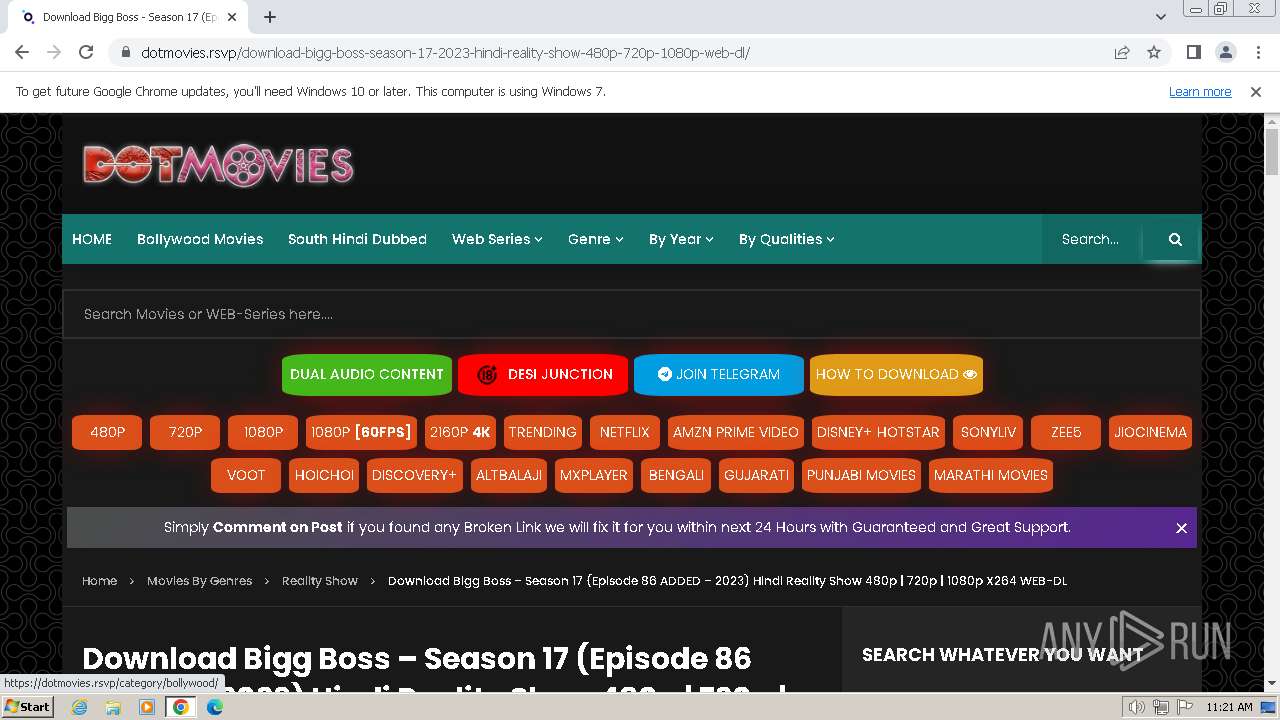
Task: Open the VOOT tag
Action: click(246, 475)
